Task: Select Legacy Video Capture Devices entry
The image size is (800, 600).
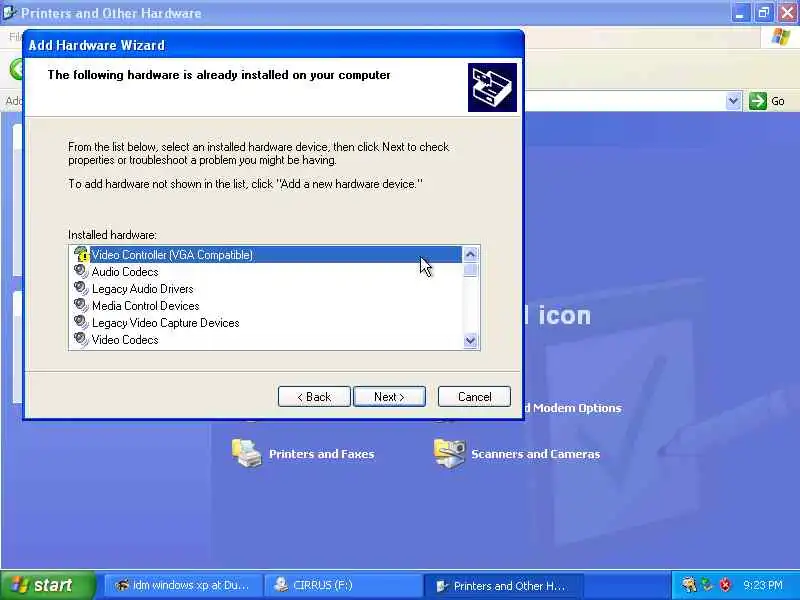Action: pos(165,323)
